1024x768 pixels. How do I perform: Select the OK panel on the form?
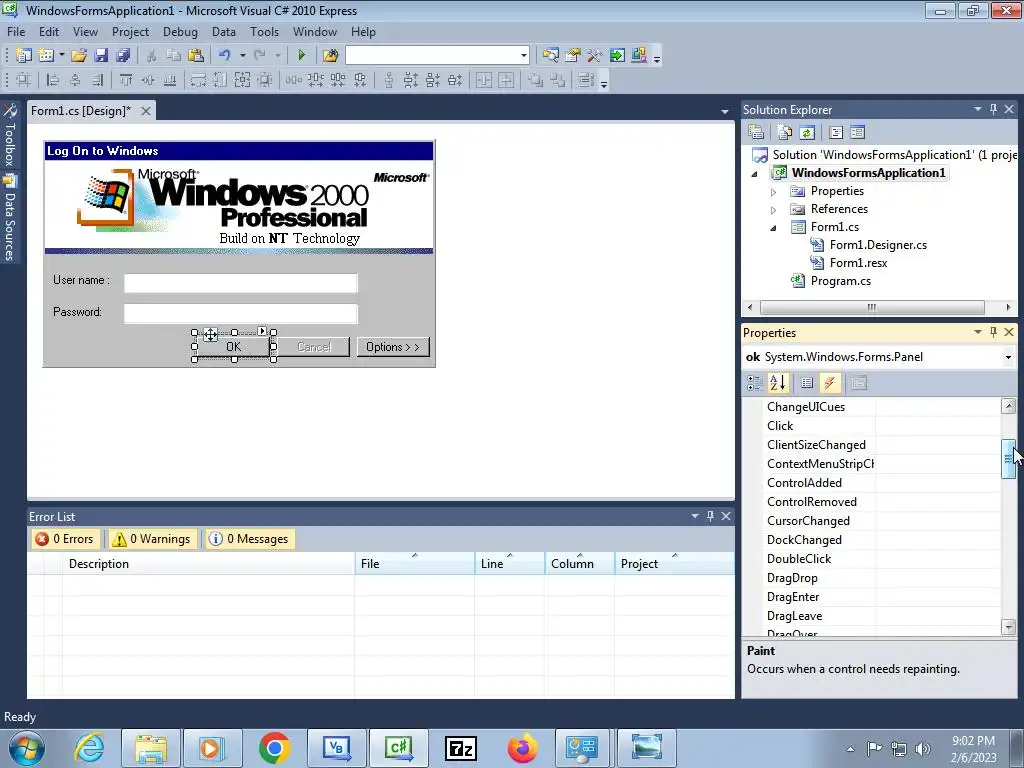pos(234,347)
